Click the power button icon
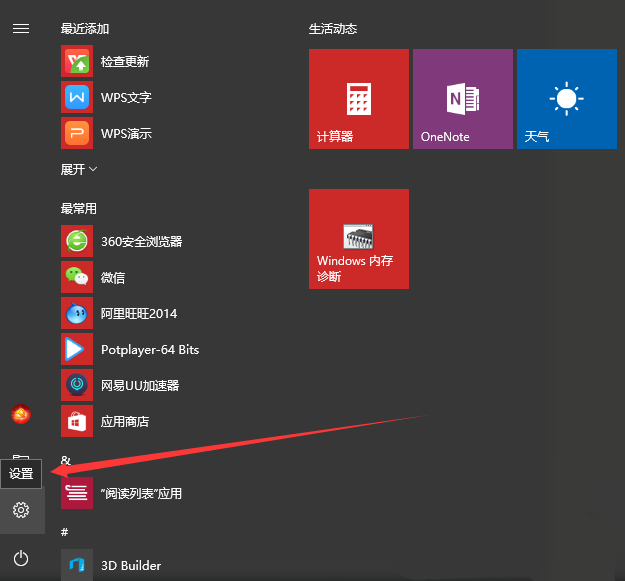Image resolution: width=625 pixels, height=581 pixels. point(21,558)
